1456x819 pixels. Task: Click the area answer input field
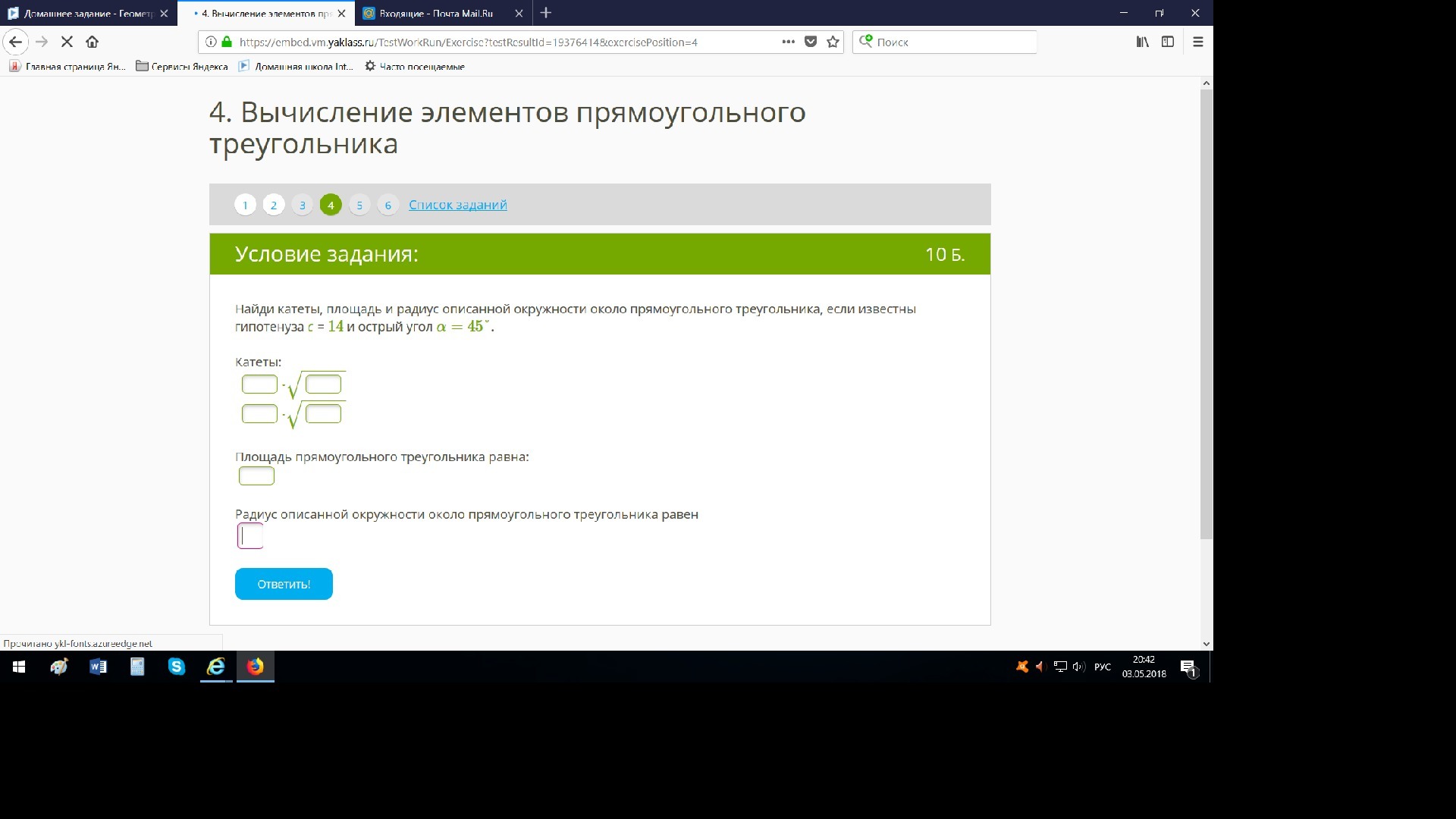pyautogui.click(x=256, y=476)
